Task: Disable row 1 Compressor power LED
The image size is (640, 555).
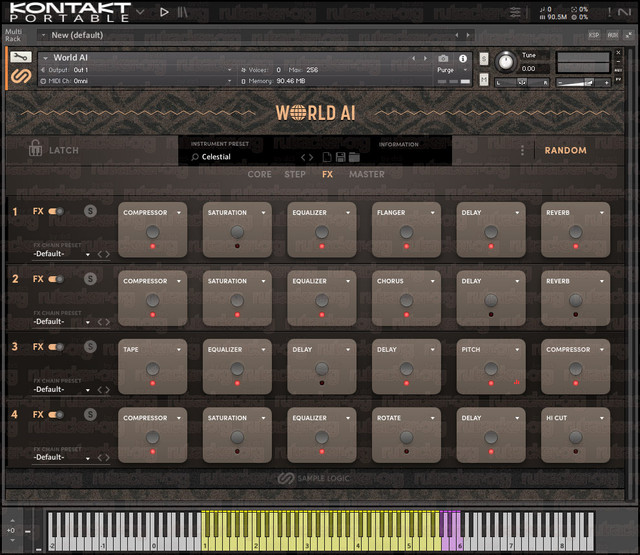Action: coord(153,246)
